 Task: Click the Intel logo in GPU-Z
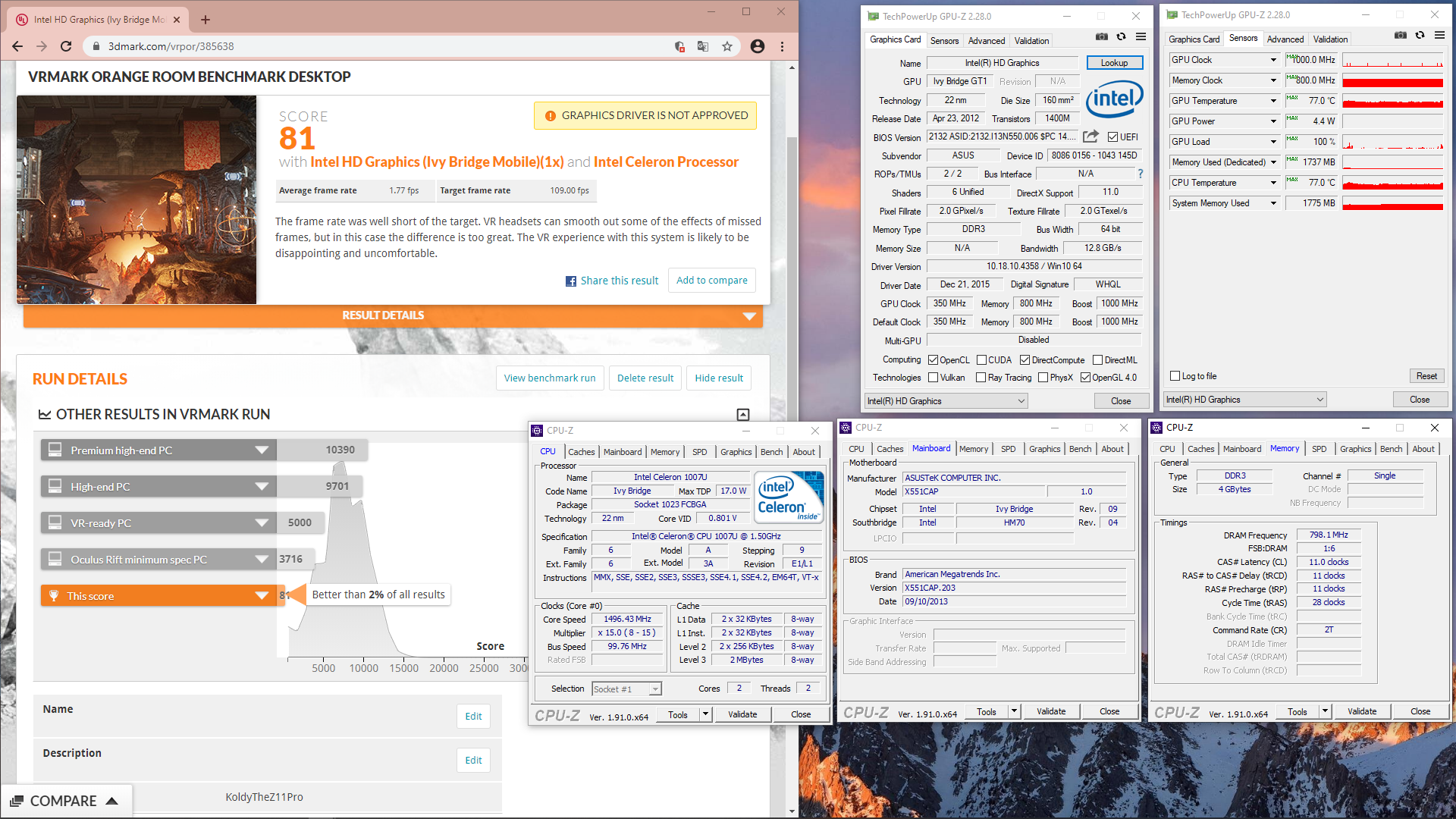[1114, 99]
